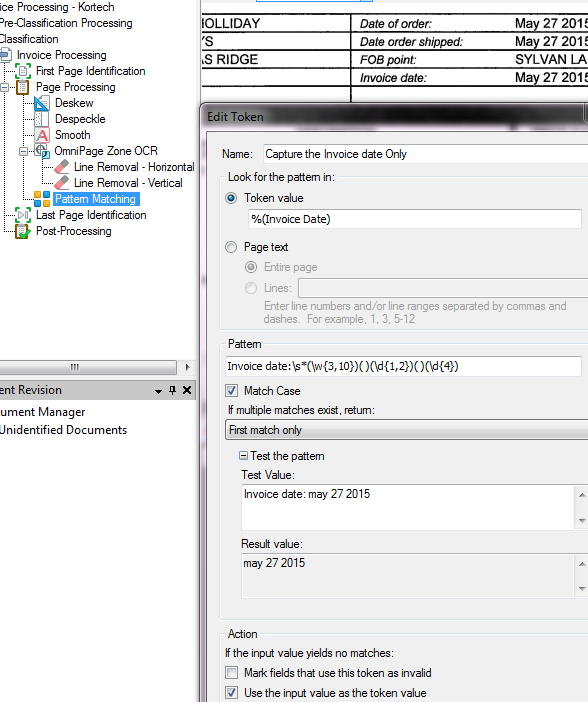
Task: Collapse the Test the pattern section
Action: pos(243,456)
